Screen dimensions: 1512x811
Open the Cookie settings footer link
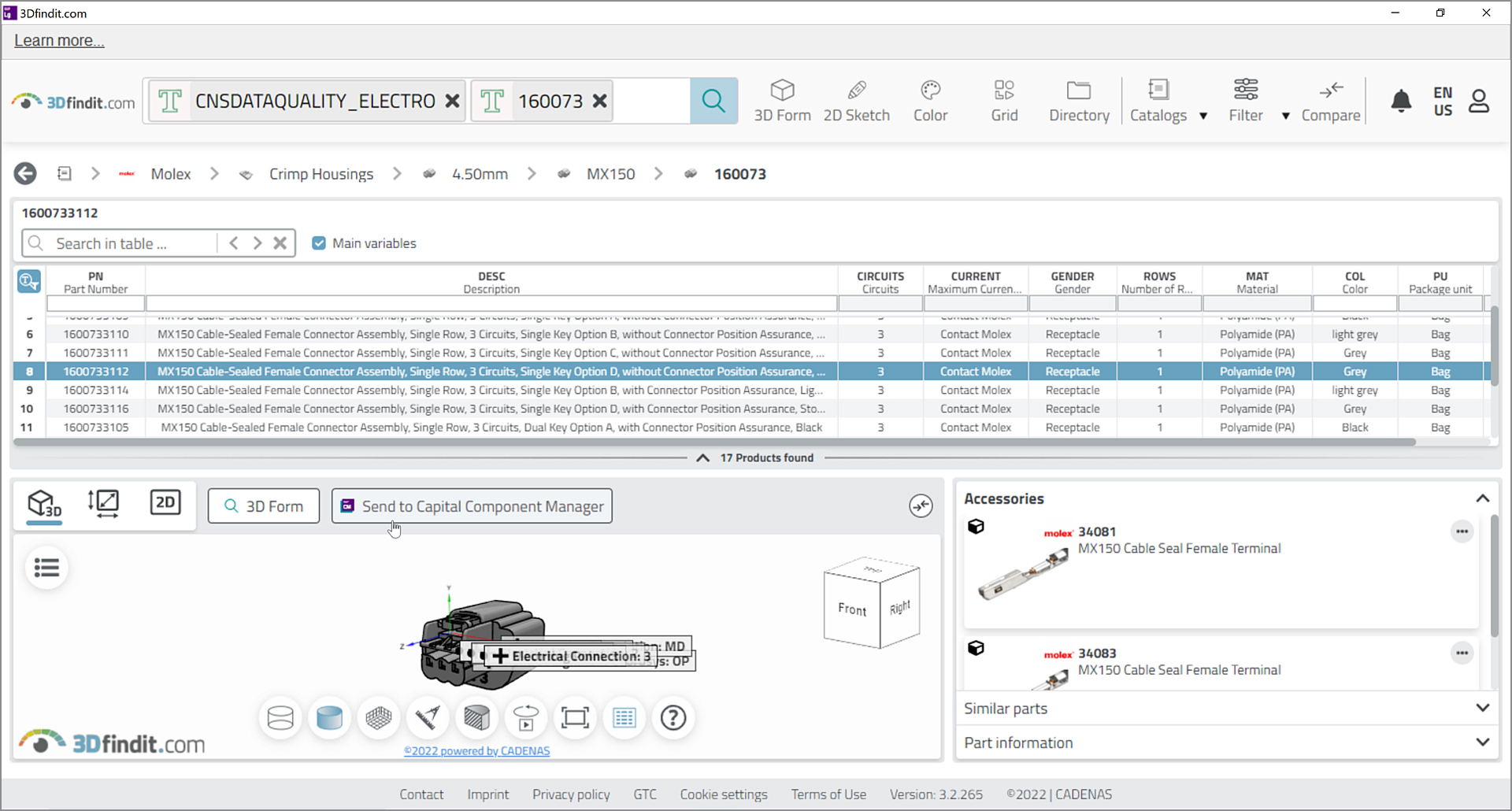coord(724,794)
